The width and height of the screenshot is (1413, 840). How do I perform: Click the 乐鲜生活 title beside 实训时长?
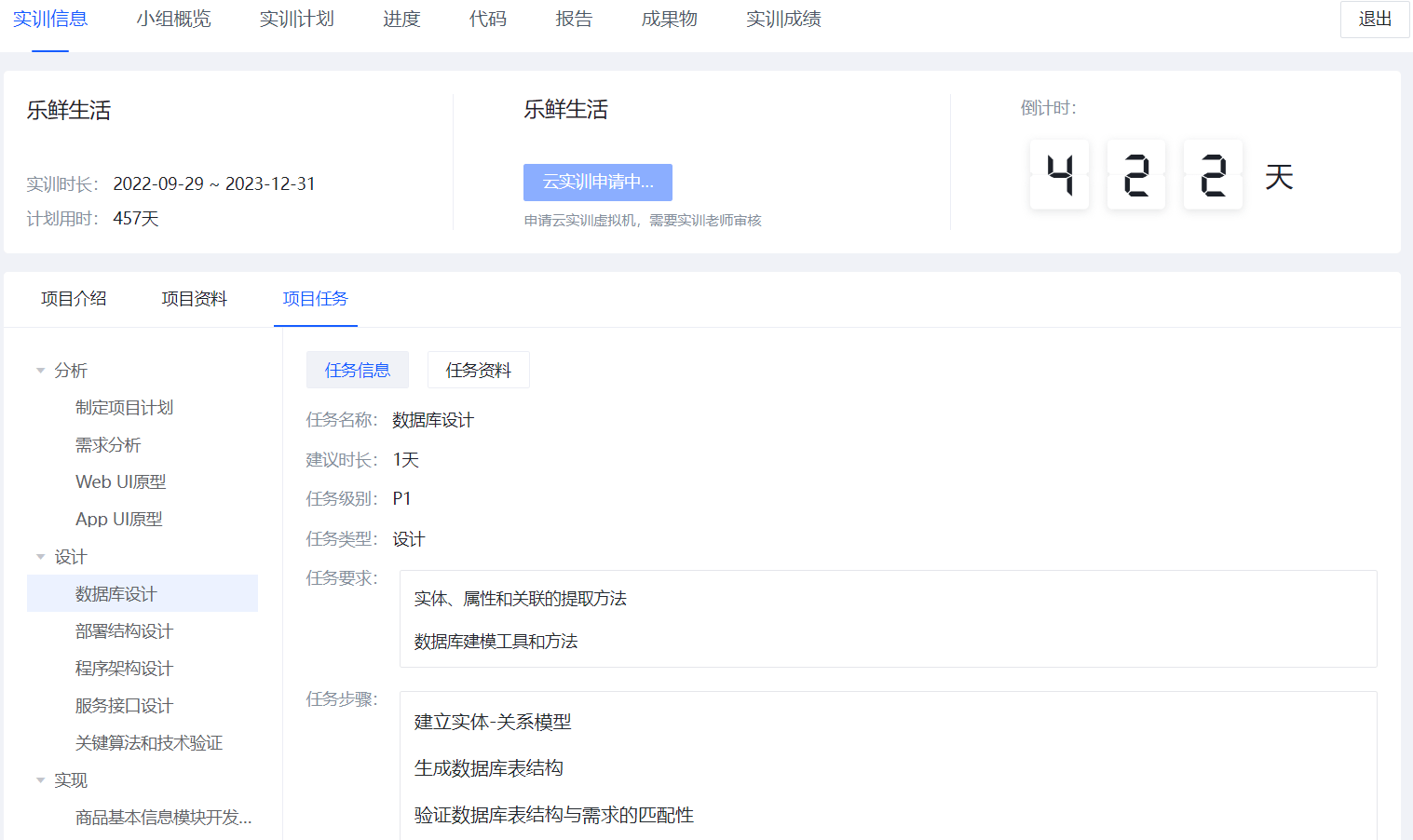pyautogui.click(x=69, y=110)
